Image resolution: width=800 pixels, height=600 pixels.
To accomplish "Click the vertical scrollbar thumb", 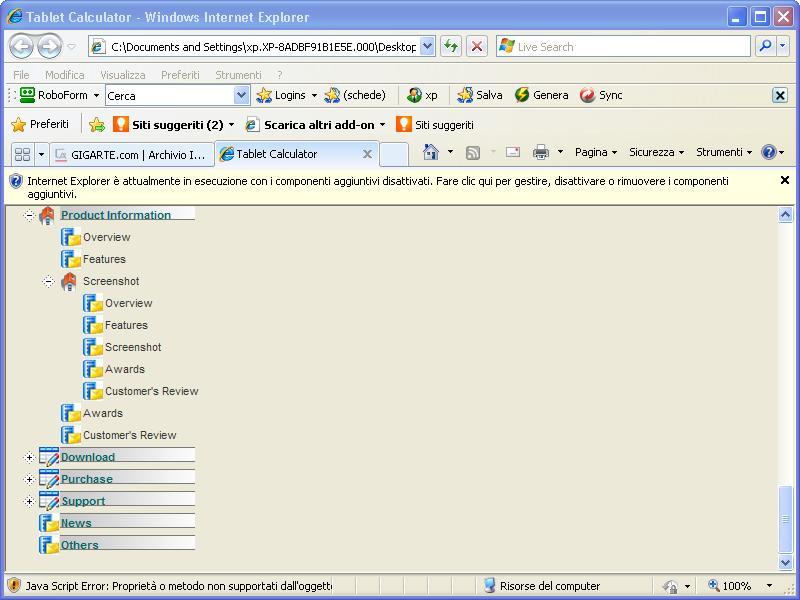I will coord(786,519).
